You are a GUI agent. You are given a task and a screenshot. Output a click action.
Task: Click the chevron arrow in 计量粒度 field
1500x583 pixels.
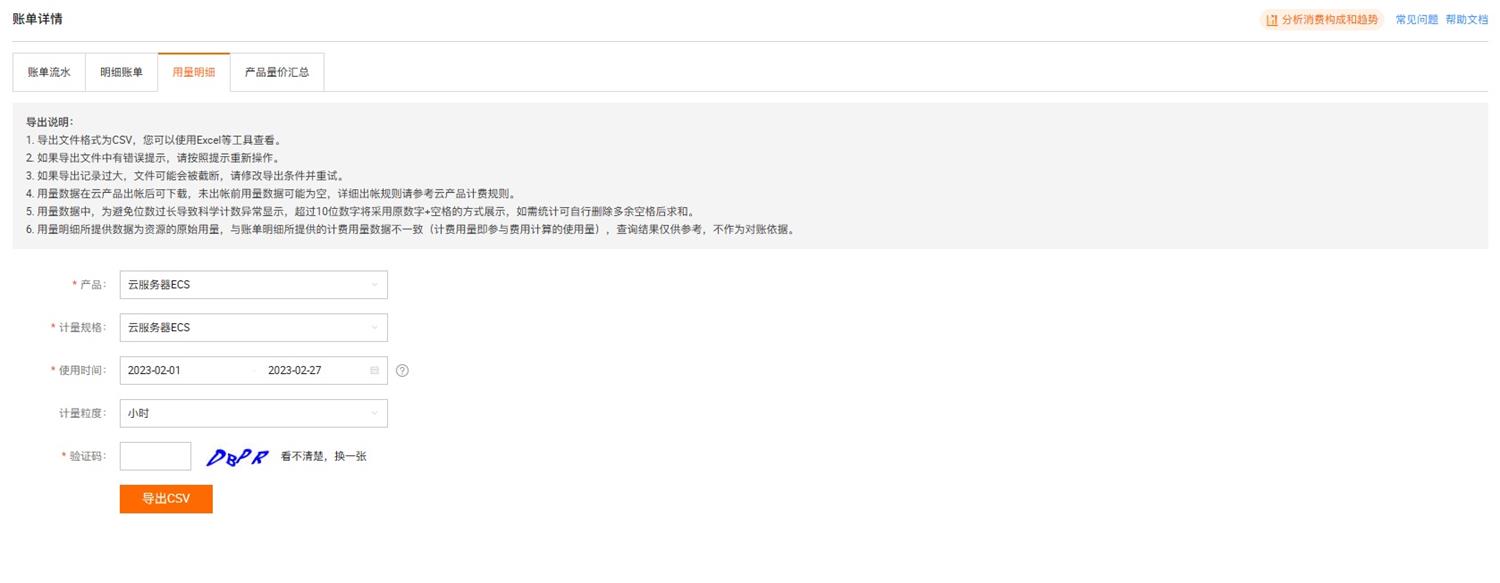click(x=375, y=413)
